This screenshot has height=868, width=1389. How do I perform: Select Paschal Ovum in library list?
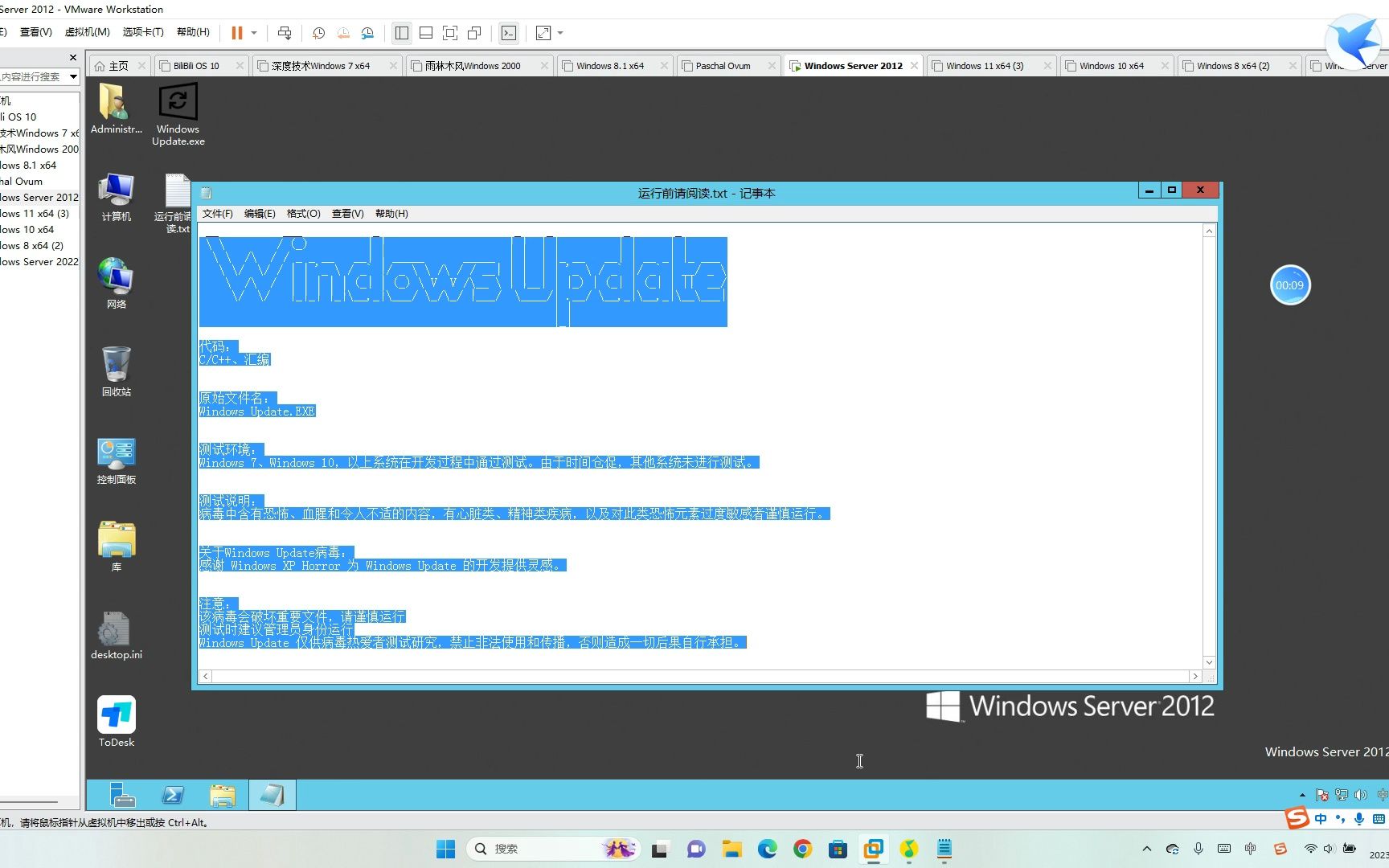(x=22, y=181)
